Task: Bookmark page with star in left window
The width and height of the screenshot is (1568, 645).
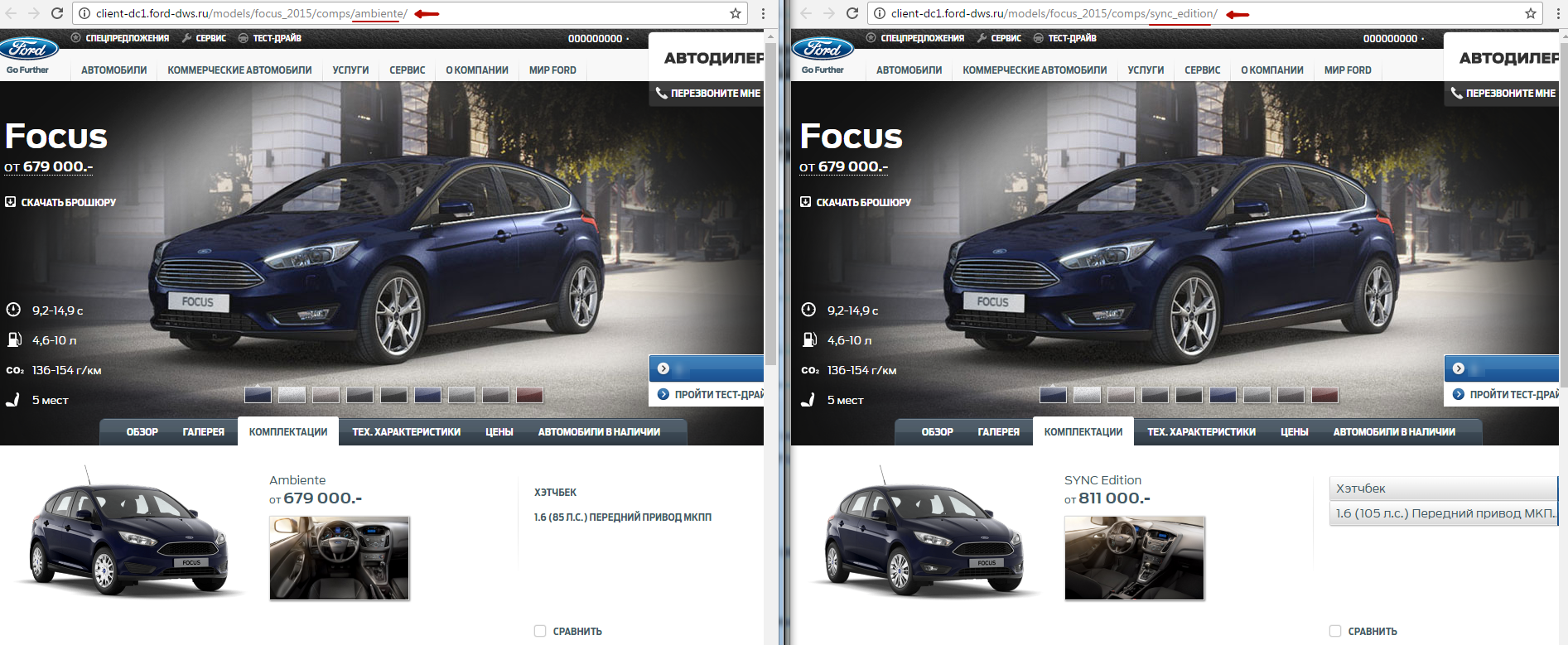Action: coord(735,13)
